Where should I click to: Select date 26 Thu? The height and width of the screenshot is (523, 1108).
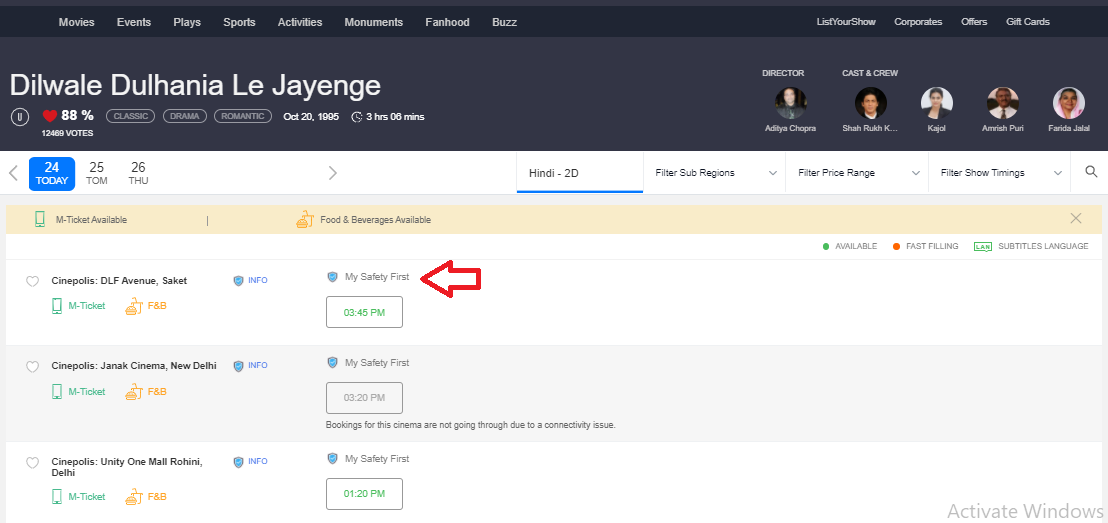(138, 173)
